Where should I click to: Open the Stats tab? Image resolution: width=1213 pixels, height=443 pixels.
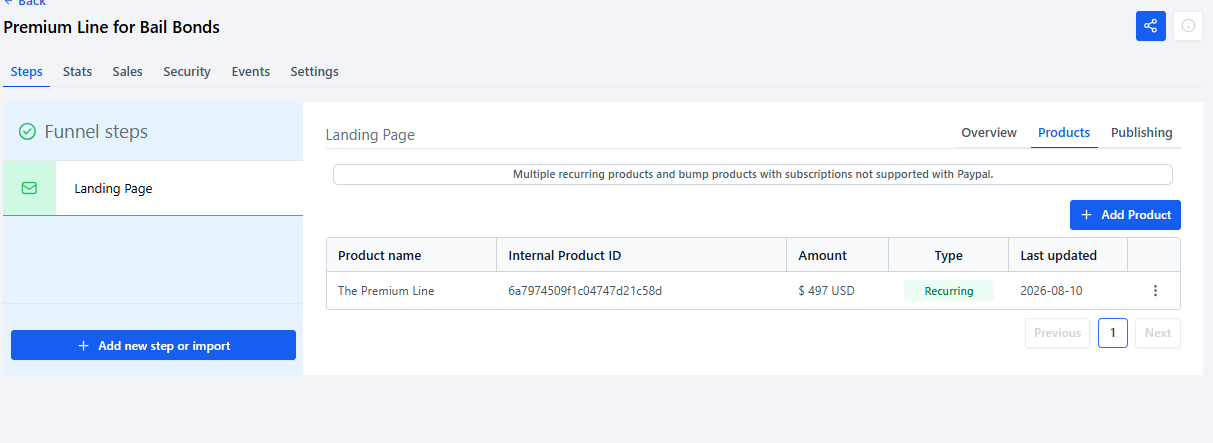coord(77,72)
